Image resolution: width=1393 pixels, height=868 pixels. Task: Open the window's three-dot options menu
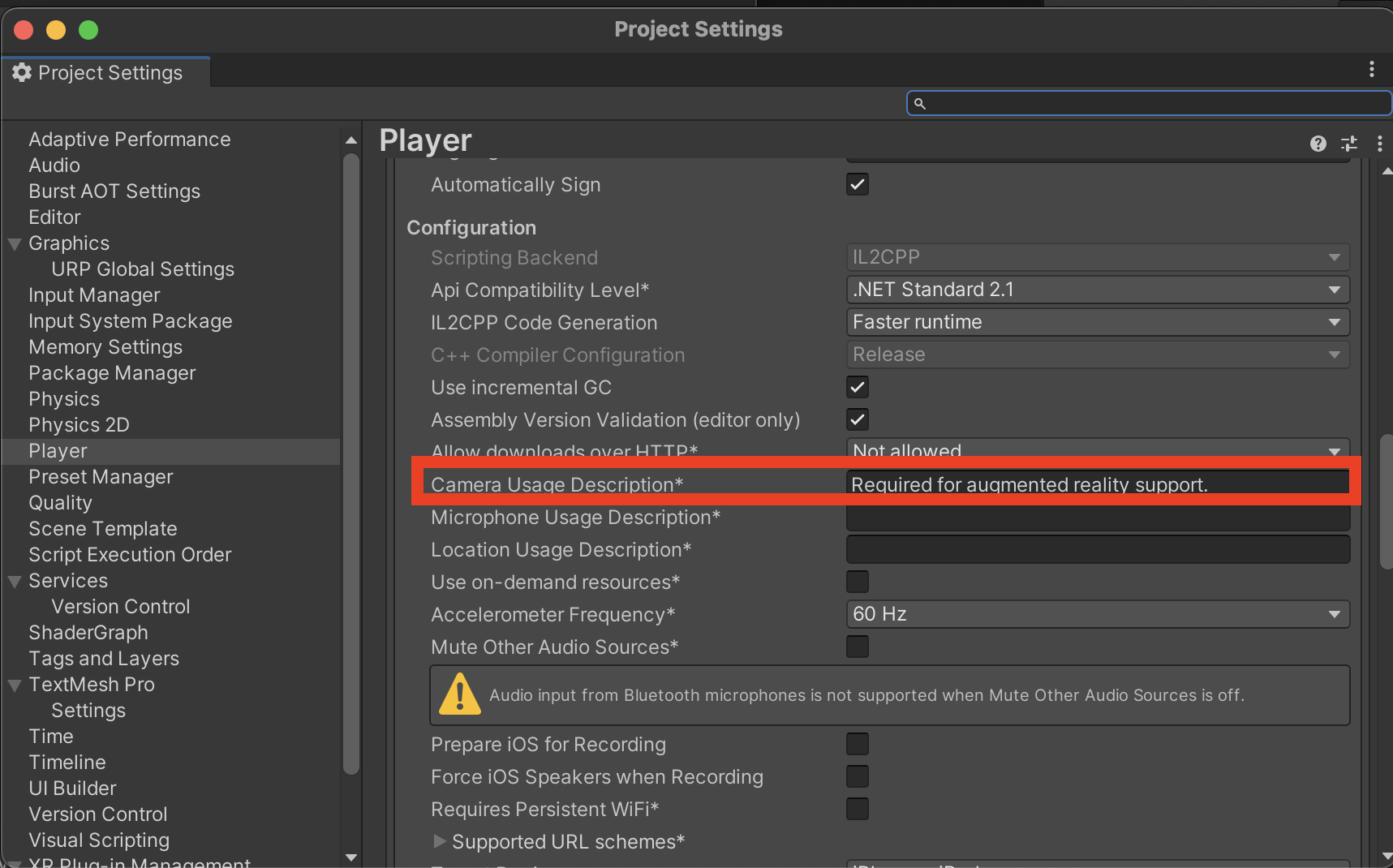(1372, 70)
